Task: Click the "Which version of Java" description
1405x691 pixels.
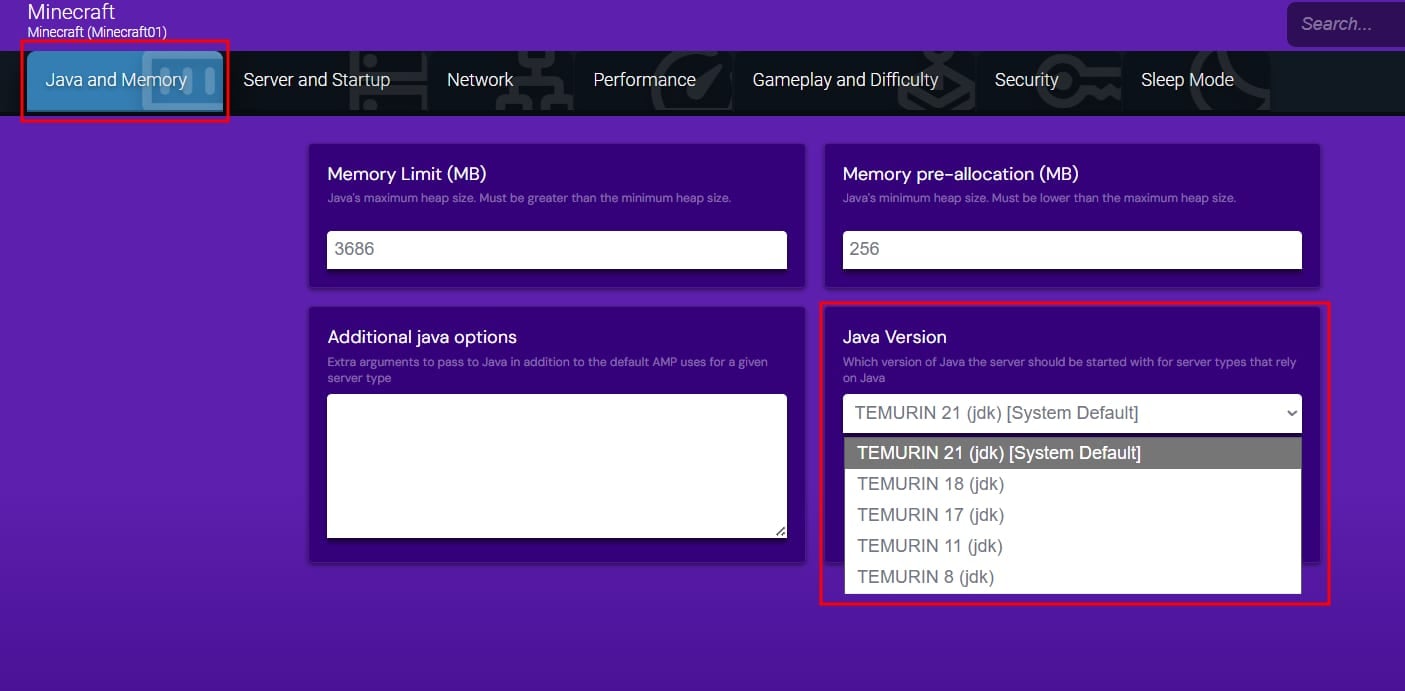Action: 1070,370
